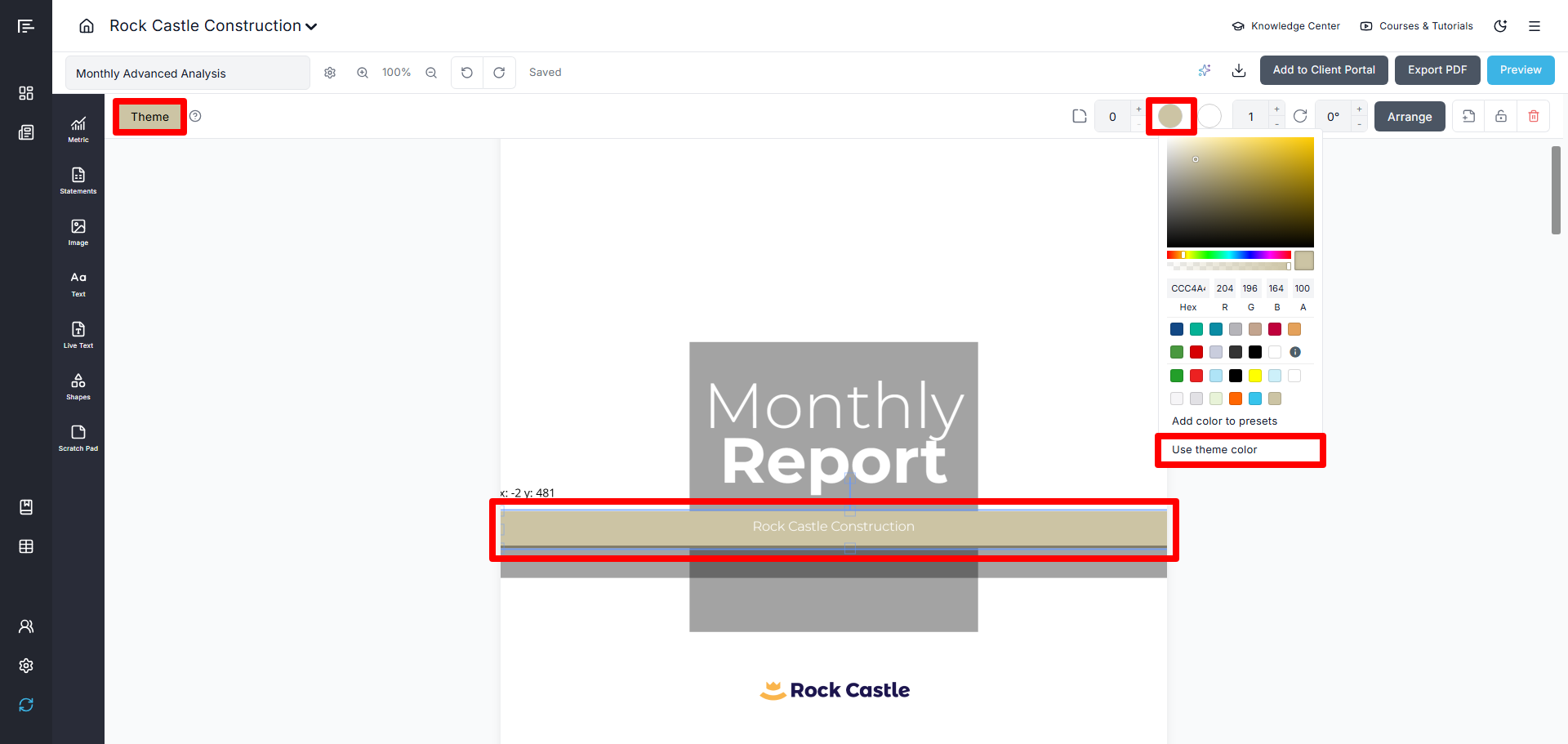
Task: Click the hue slider in color picker
Action: pos(1229,255)
